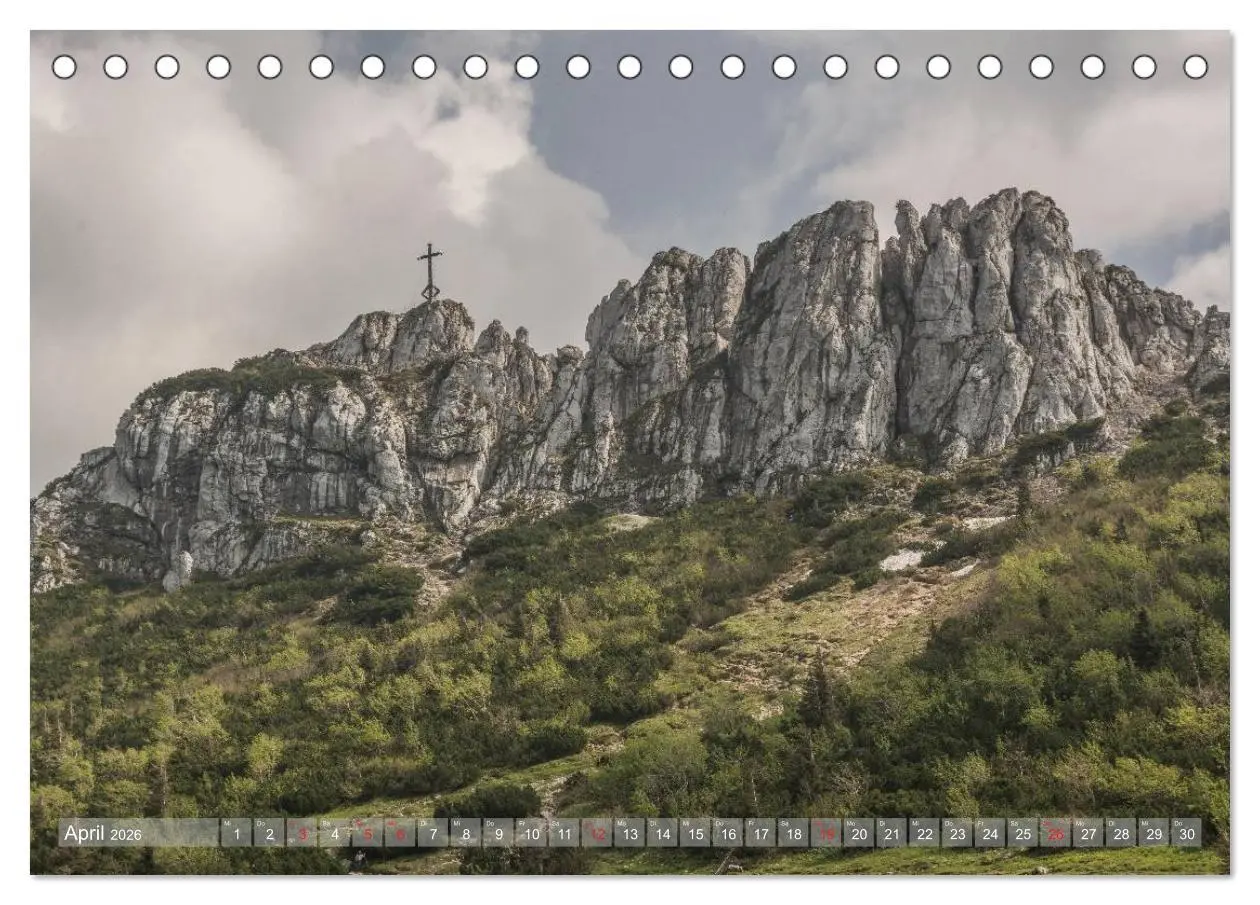Click the date cell labeled 18
Screen dimensions: 1260x905
point(793,833)
